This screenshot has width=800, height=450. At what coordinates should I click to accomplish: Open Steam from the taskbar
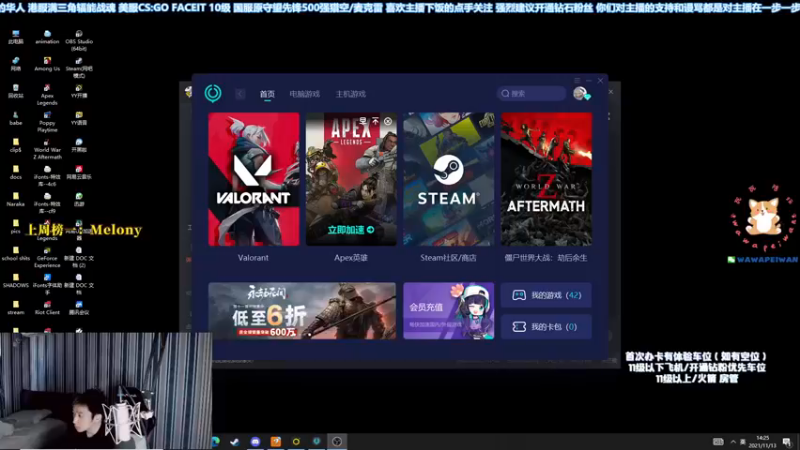pyautogui.click(x=235, y=441)
